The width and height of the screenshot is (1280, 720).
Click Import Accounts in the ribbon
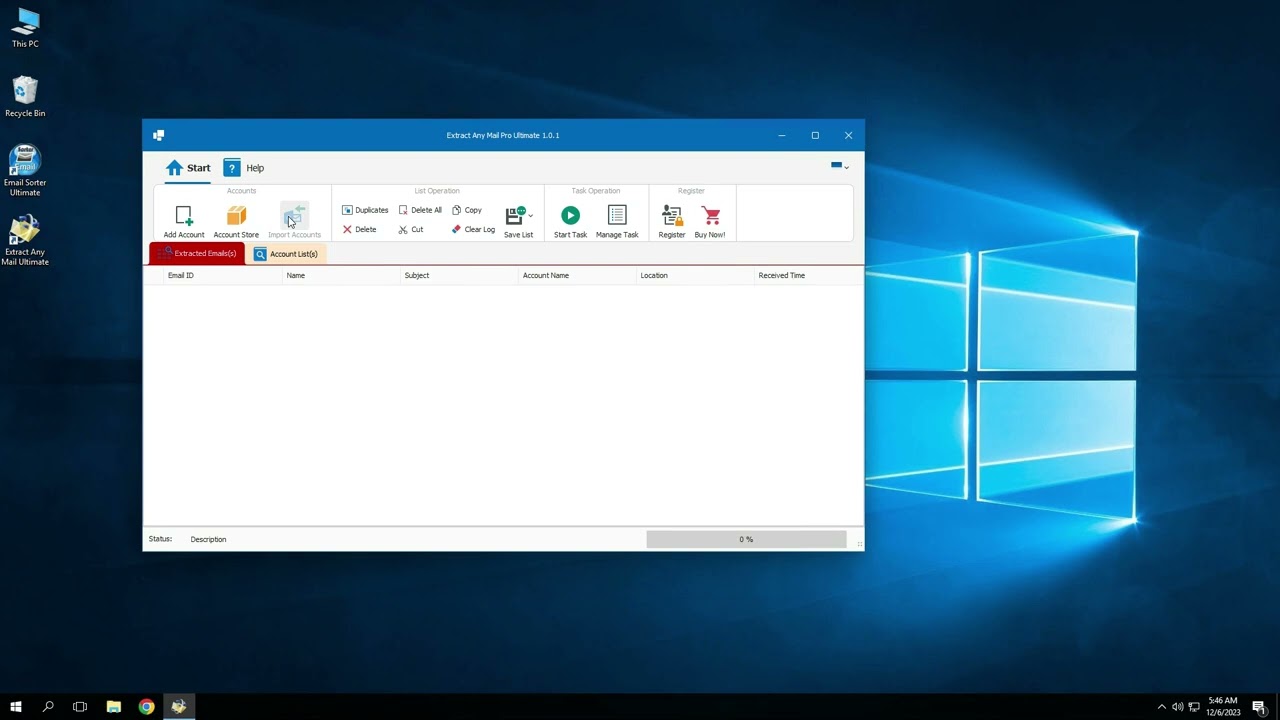point(294,222)
